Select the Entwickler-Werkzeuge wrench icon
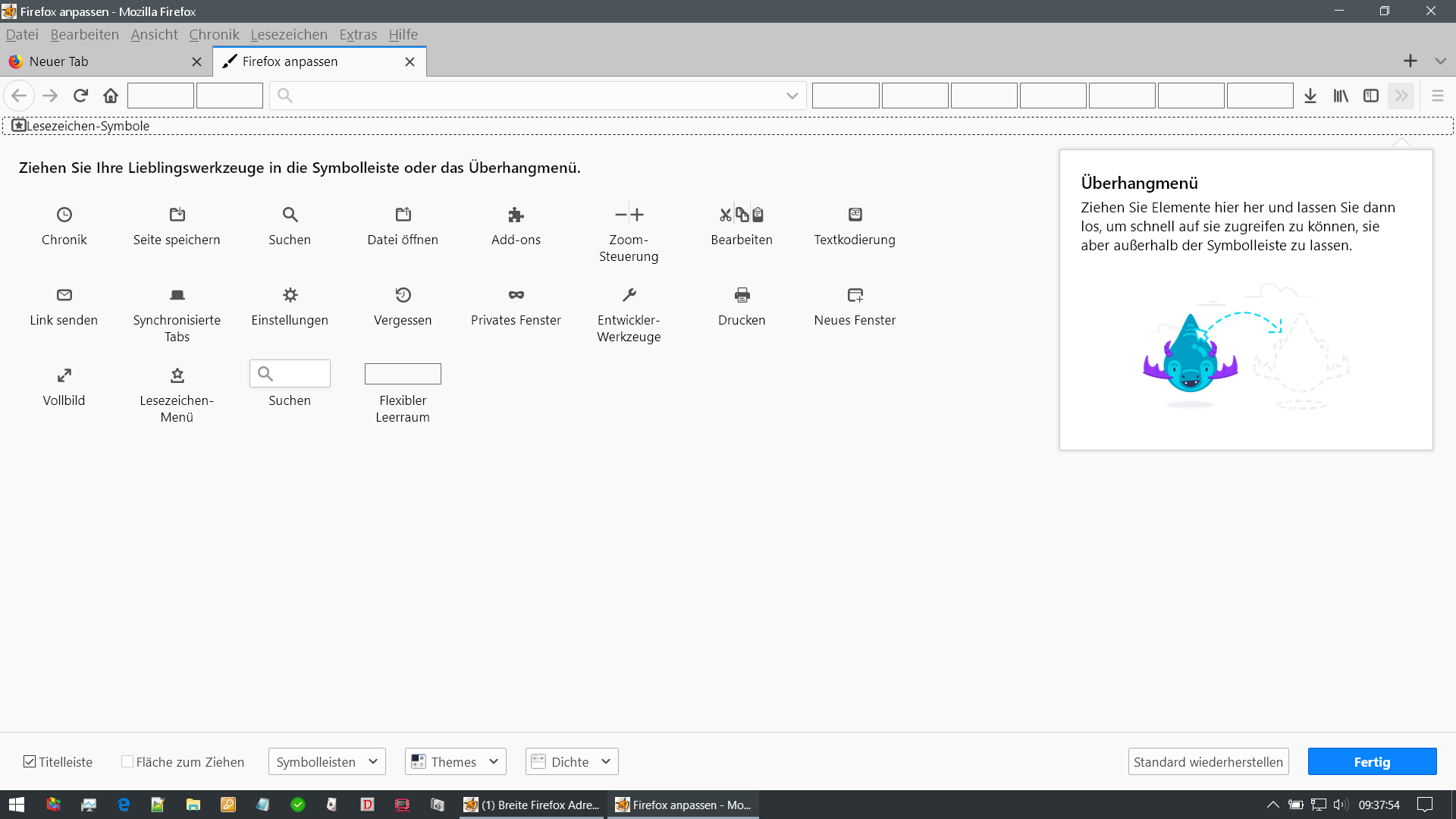This screenshot has width=1456, height=819. 629,295
